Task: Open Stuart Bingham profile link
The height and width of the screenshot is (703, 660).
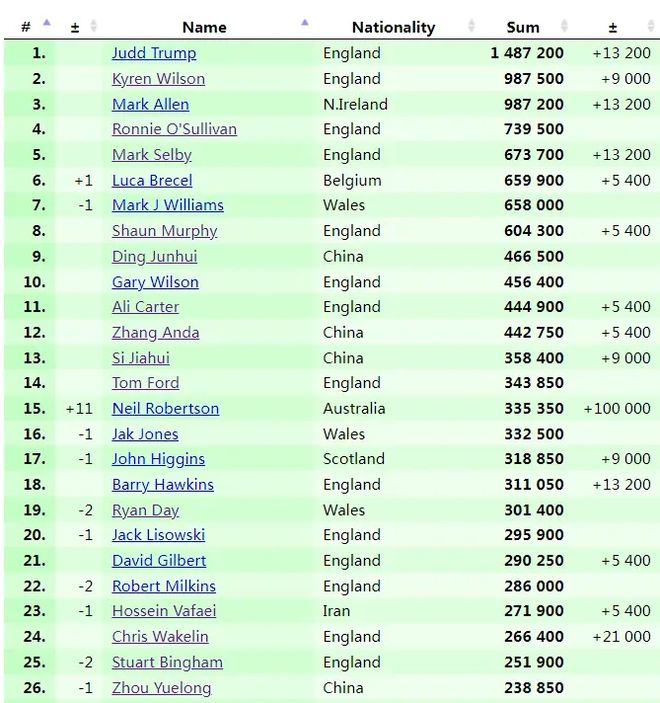Action: 167,662
